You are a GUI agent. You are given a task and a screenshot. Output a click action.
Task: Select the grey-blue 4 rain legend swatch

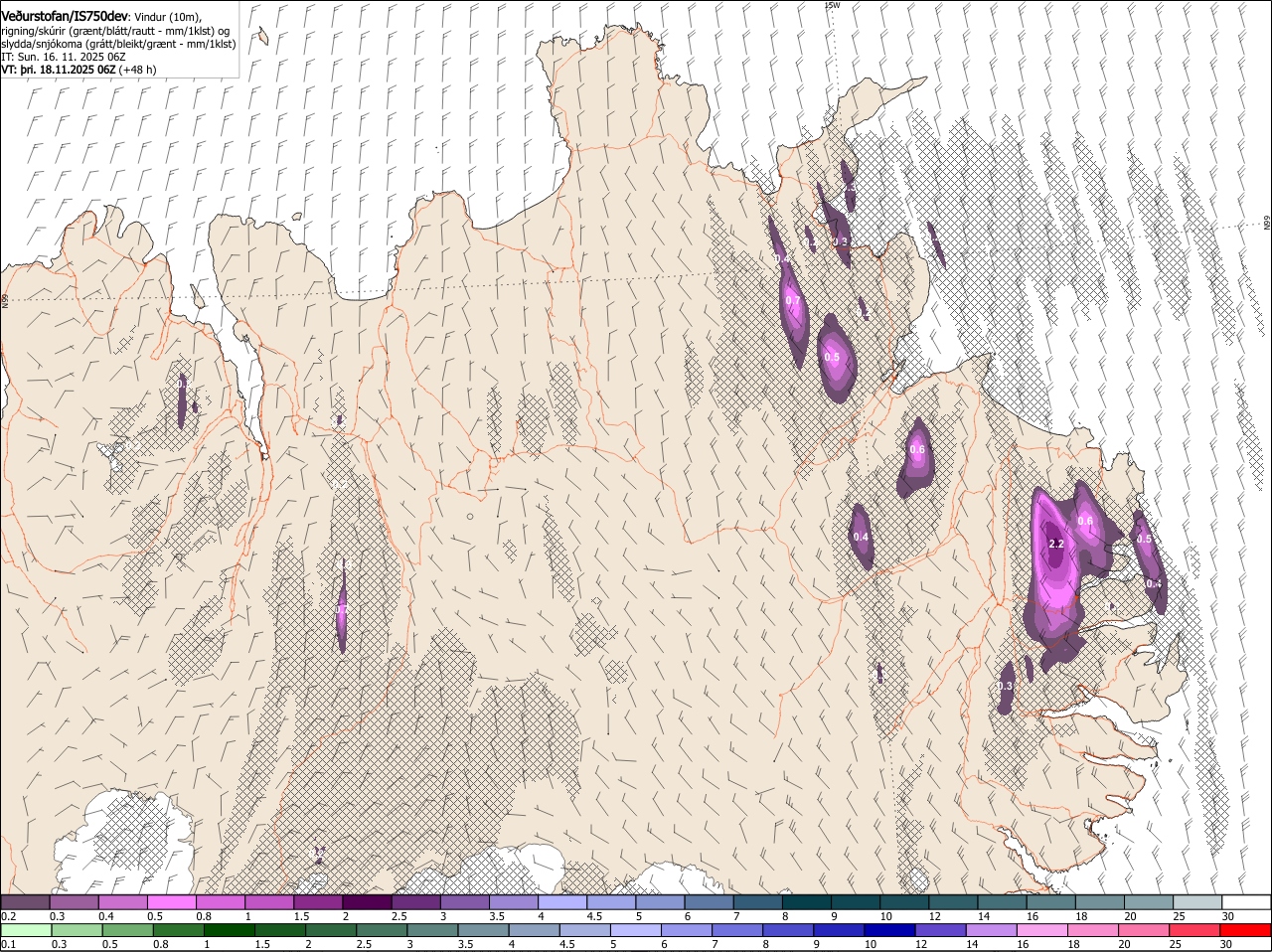pos(535,930)
